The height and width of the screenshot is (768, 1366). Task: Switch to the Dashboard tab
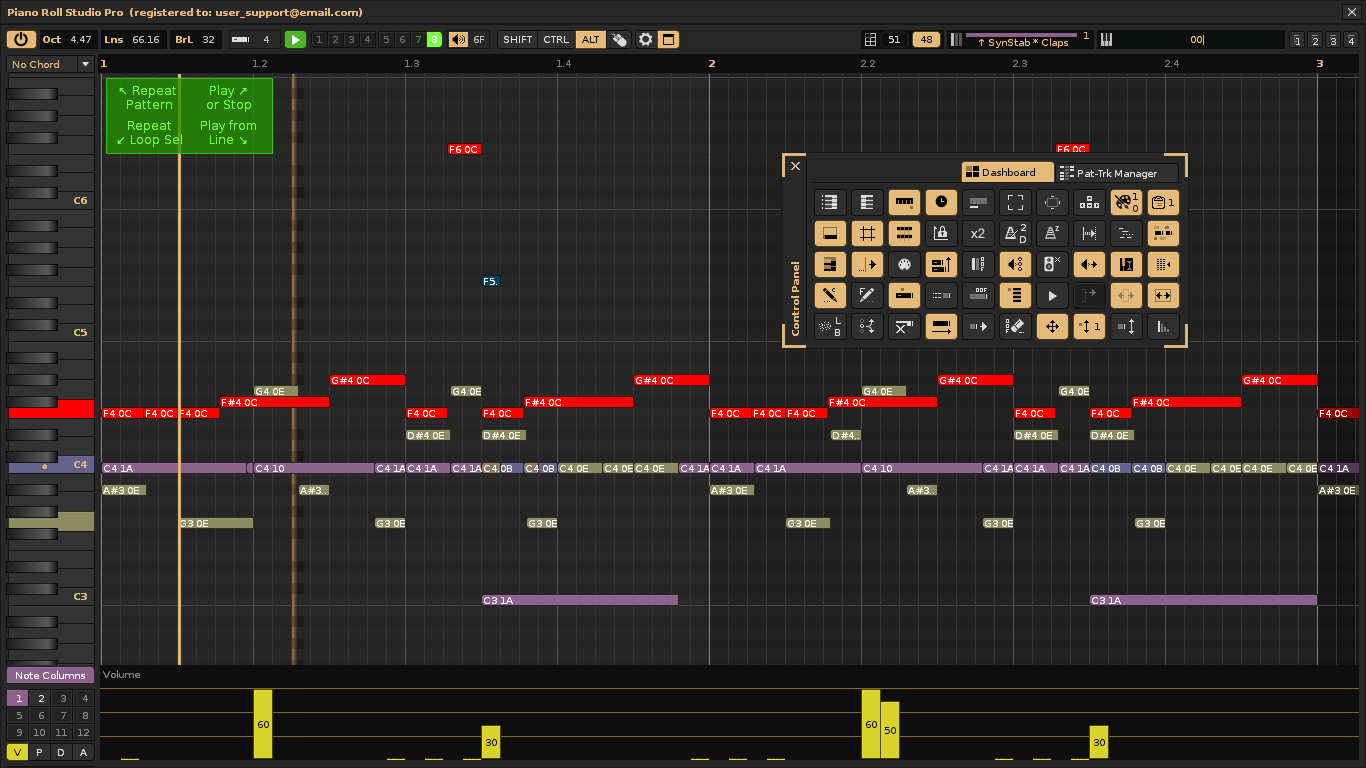pyautogui.click(x=1007, y=173)
